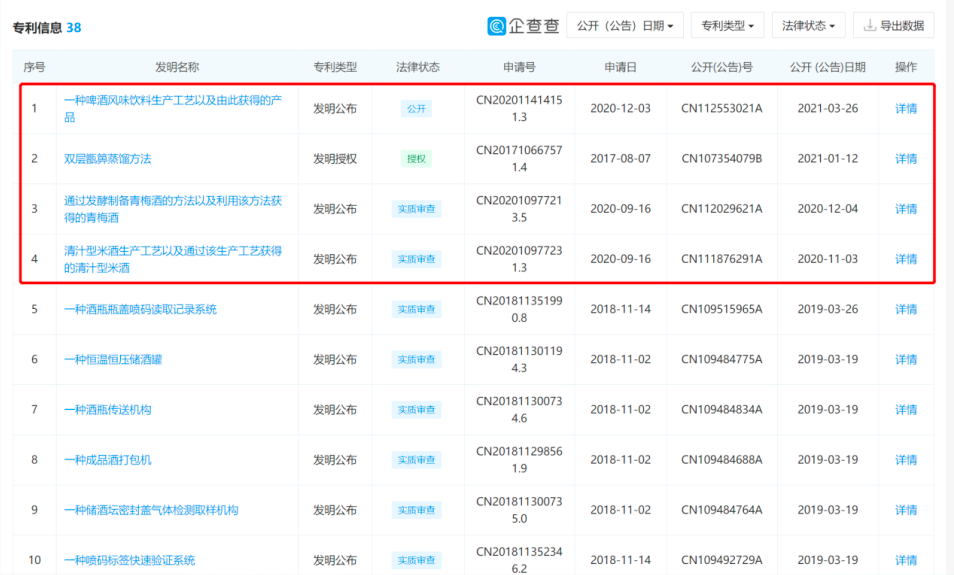Click the 申请号 column header
Screen dimensions: 954x575
(x=519, y=67)
